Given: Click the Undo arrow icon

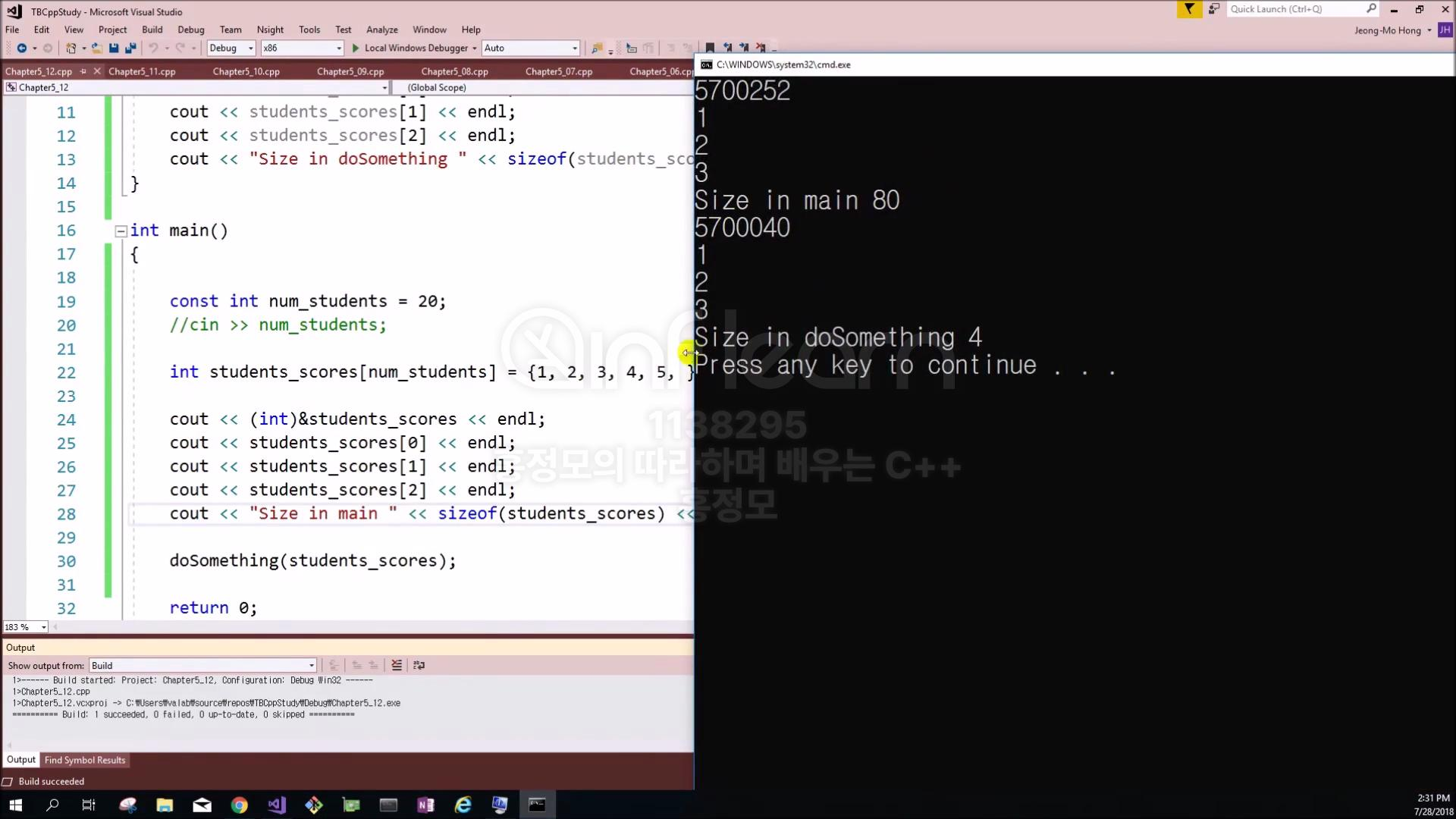Looking at the screenshot, I should [x=153, y=48].
